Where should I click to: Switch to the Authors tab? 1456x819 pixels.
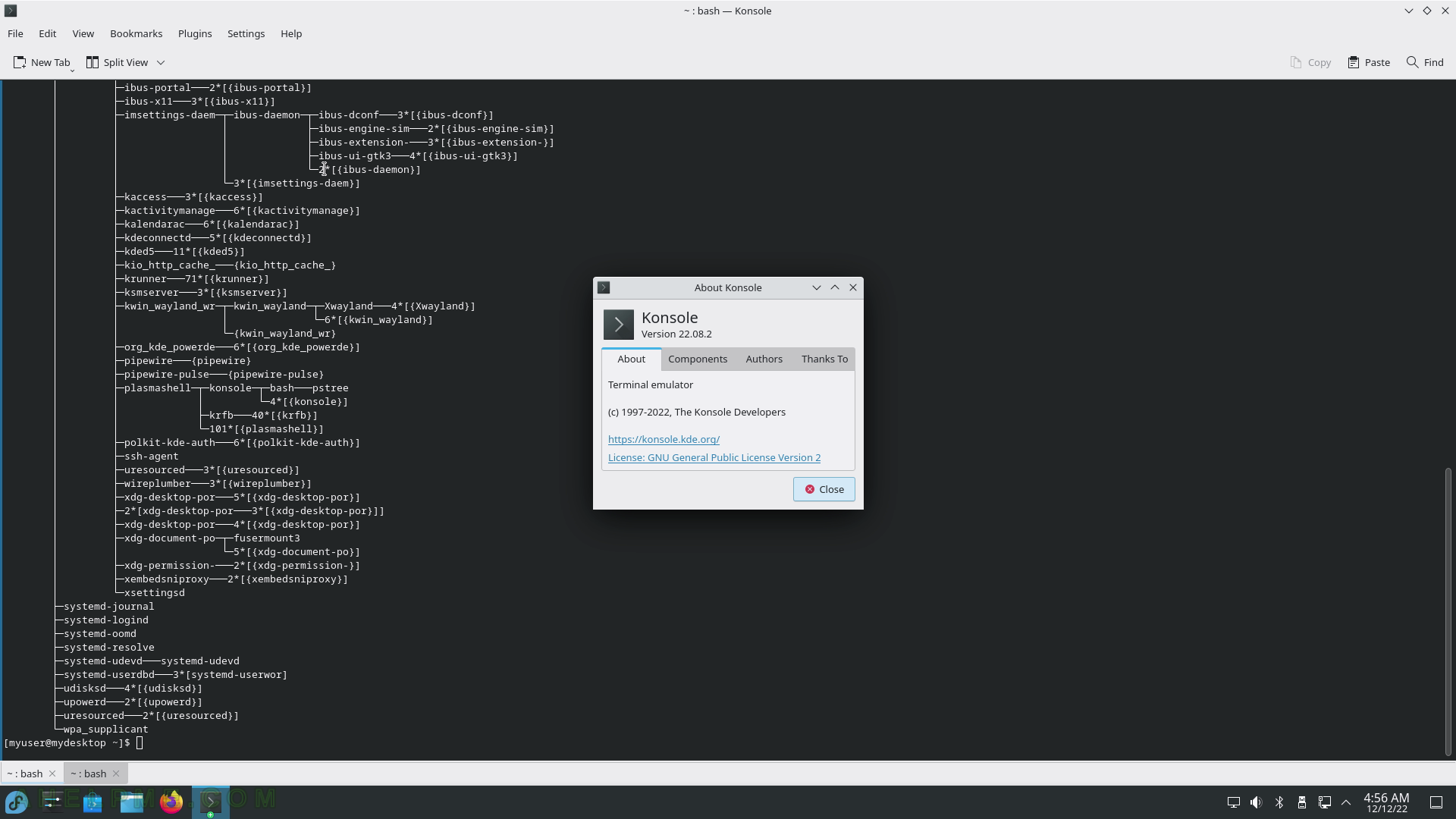tap(764, 359)
